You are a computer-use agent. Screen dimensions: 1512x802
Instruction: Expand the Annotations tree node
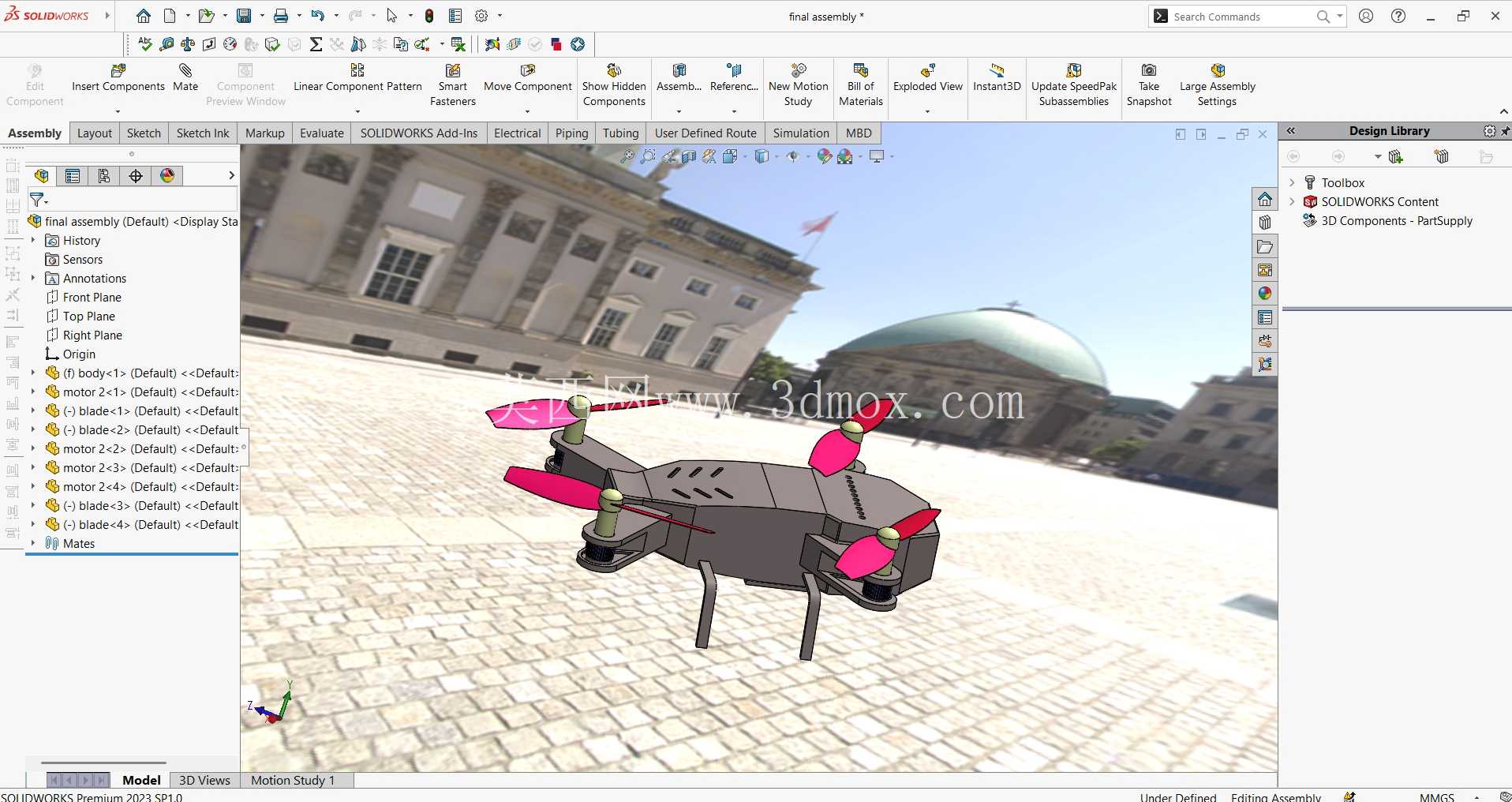pyautogui.click(x=33, y=278)
